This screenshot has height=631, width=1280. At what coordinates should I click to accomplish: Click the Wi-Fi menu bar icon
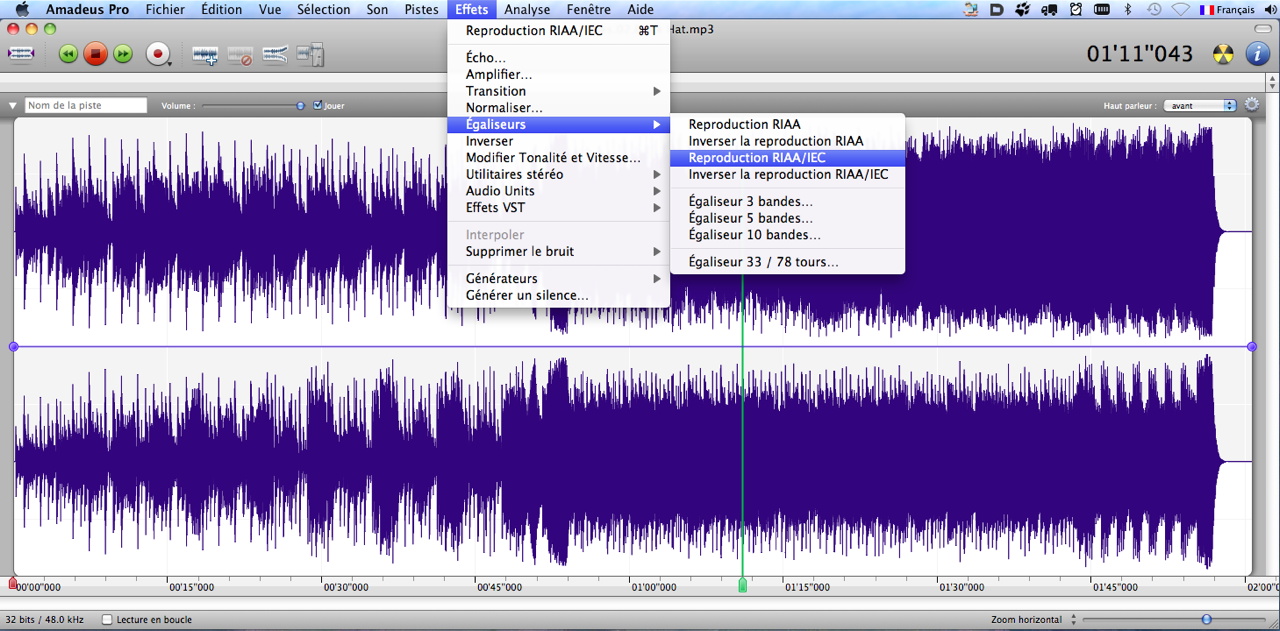tap(1181, 9)
